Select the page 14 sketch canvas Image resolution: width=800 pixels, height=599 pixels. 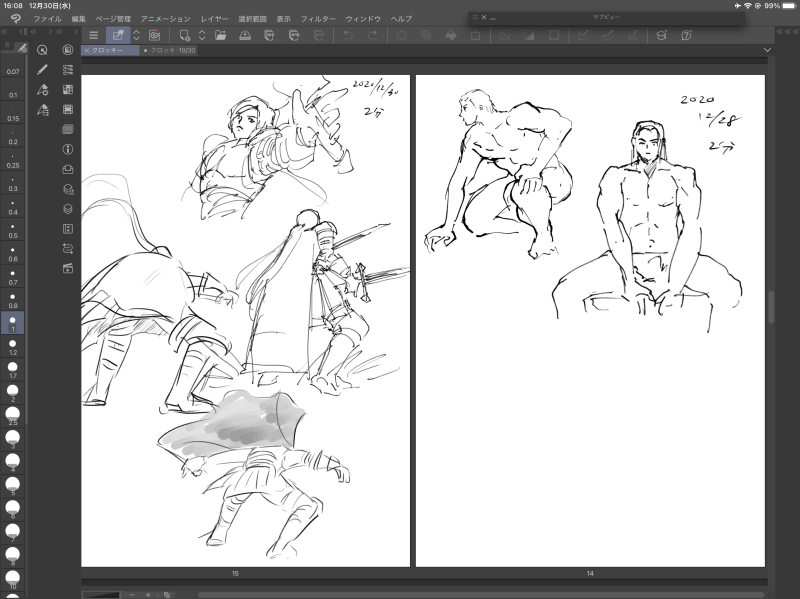click(590, 321)
